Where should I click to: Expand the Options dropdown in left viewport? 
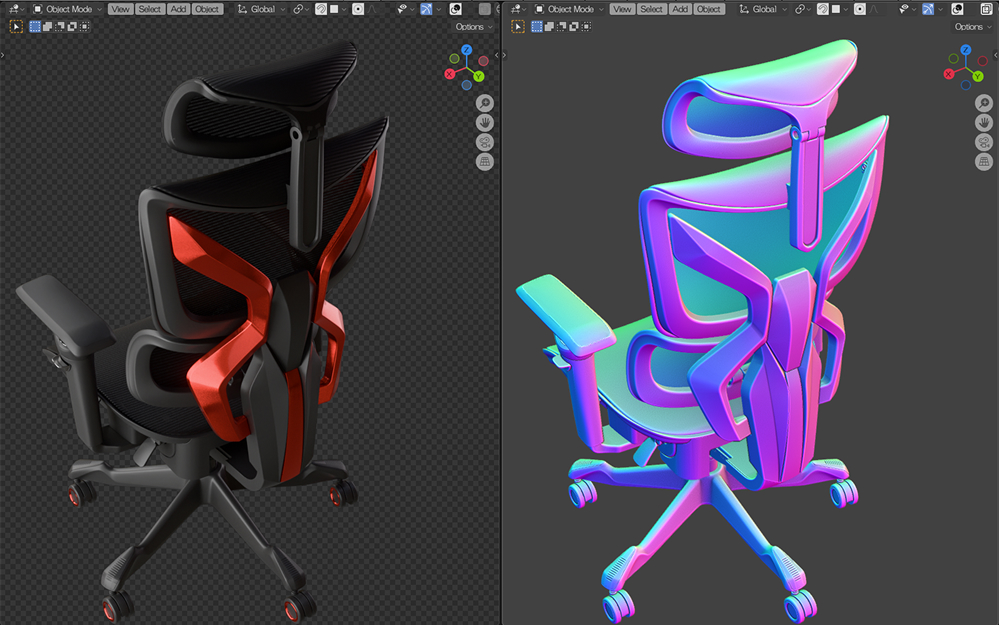(x=472, y=27)
